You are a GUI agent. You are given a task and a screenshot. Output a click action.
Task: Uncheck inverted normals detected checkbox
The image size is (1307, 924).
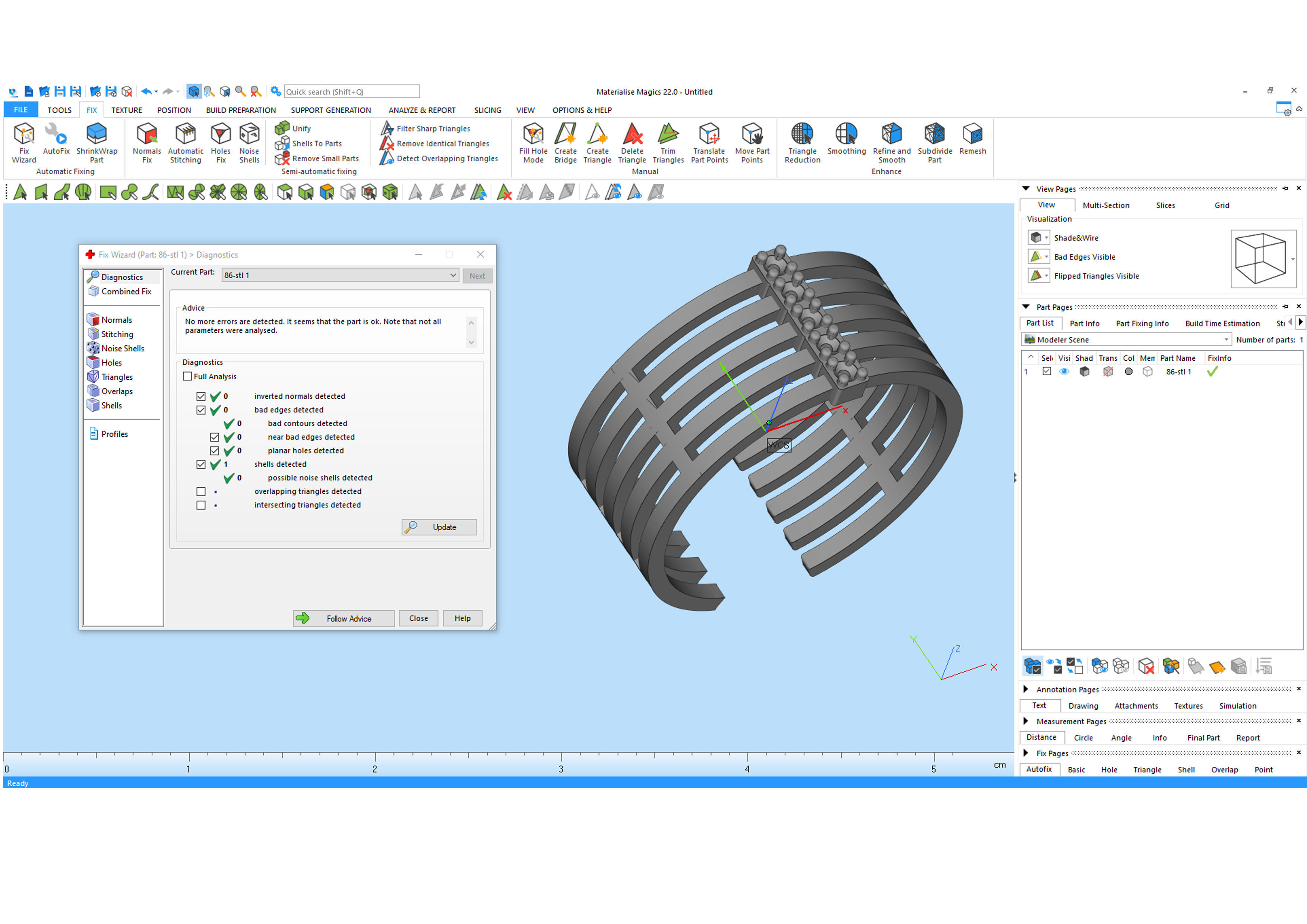(201, 396)
